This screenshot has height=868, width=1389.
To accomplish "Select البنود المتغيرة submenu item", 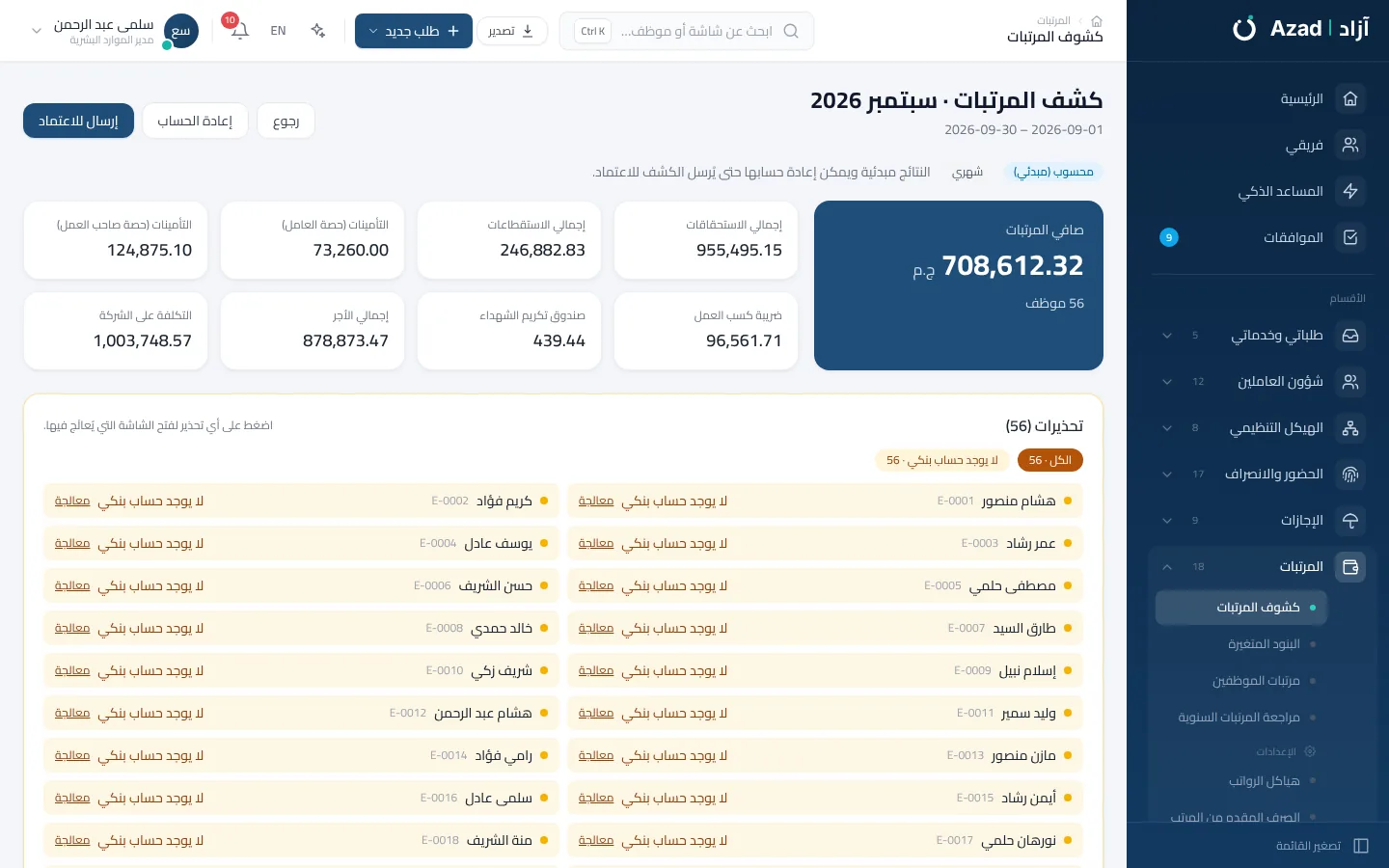I will tap(1241, 644).
